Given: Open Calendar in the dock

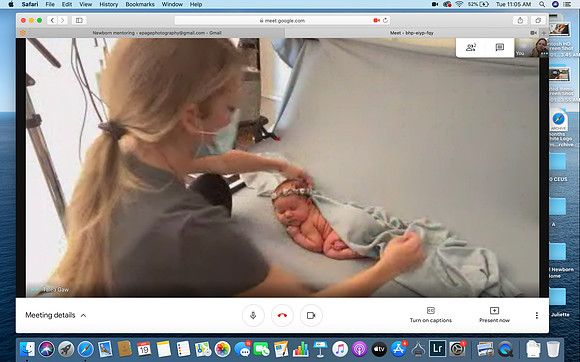Looking at the screenshot, I should point(144,349).
